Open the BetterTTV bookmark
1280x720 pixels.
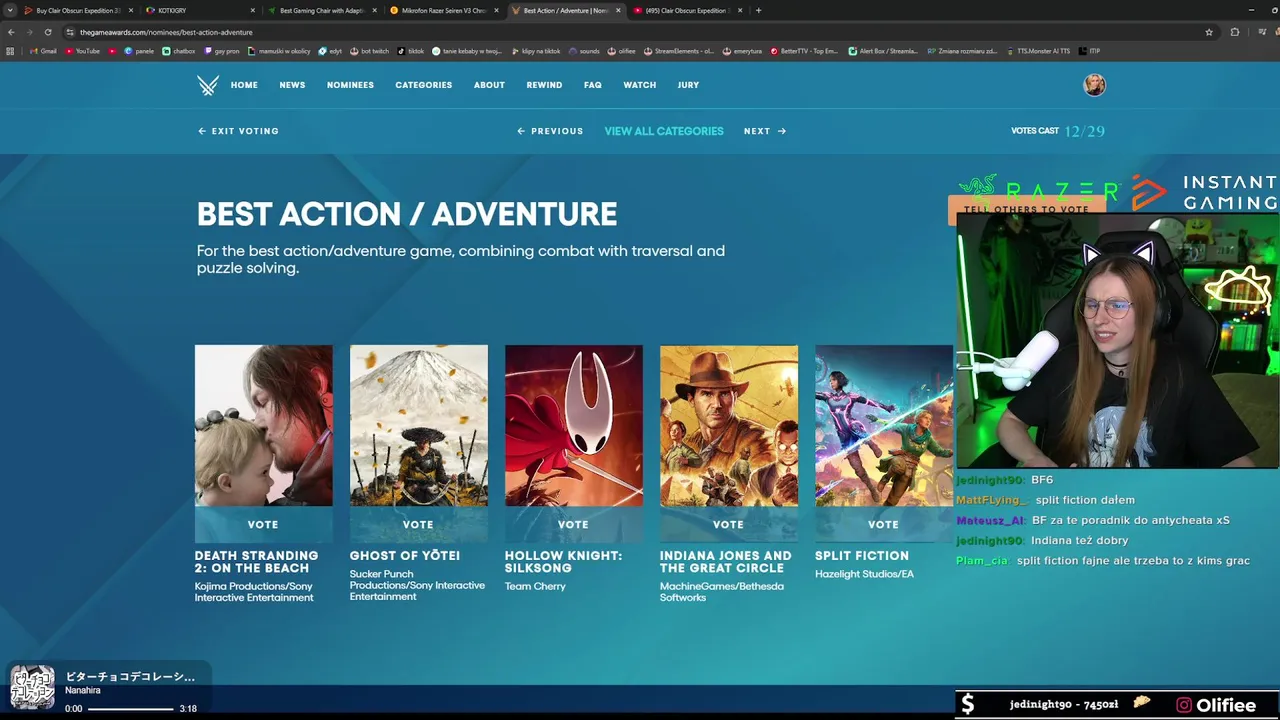pos(805,51)
